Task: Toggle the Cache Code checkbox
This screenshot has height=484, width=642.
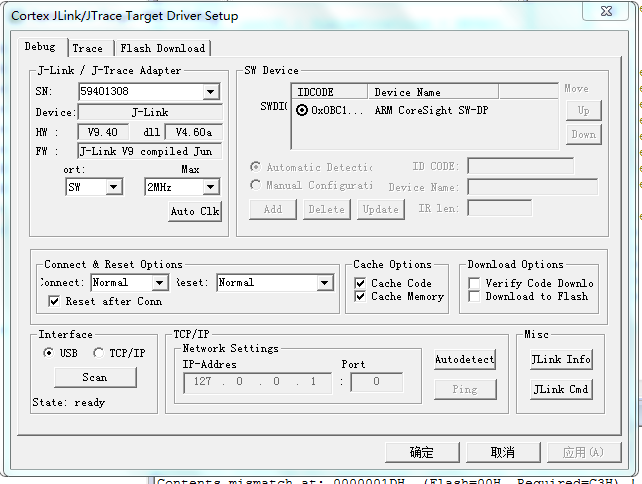Action: (360, 283)
